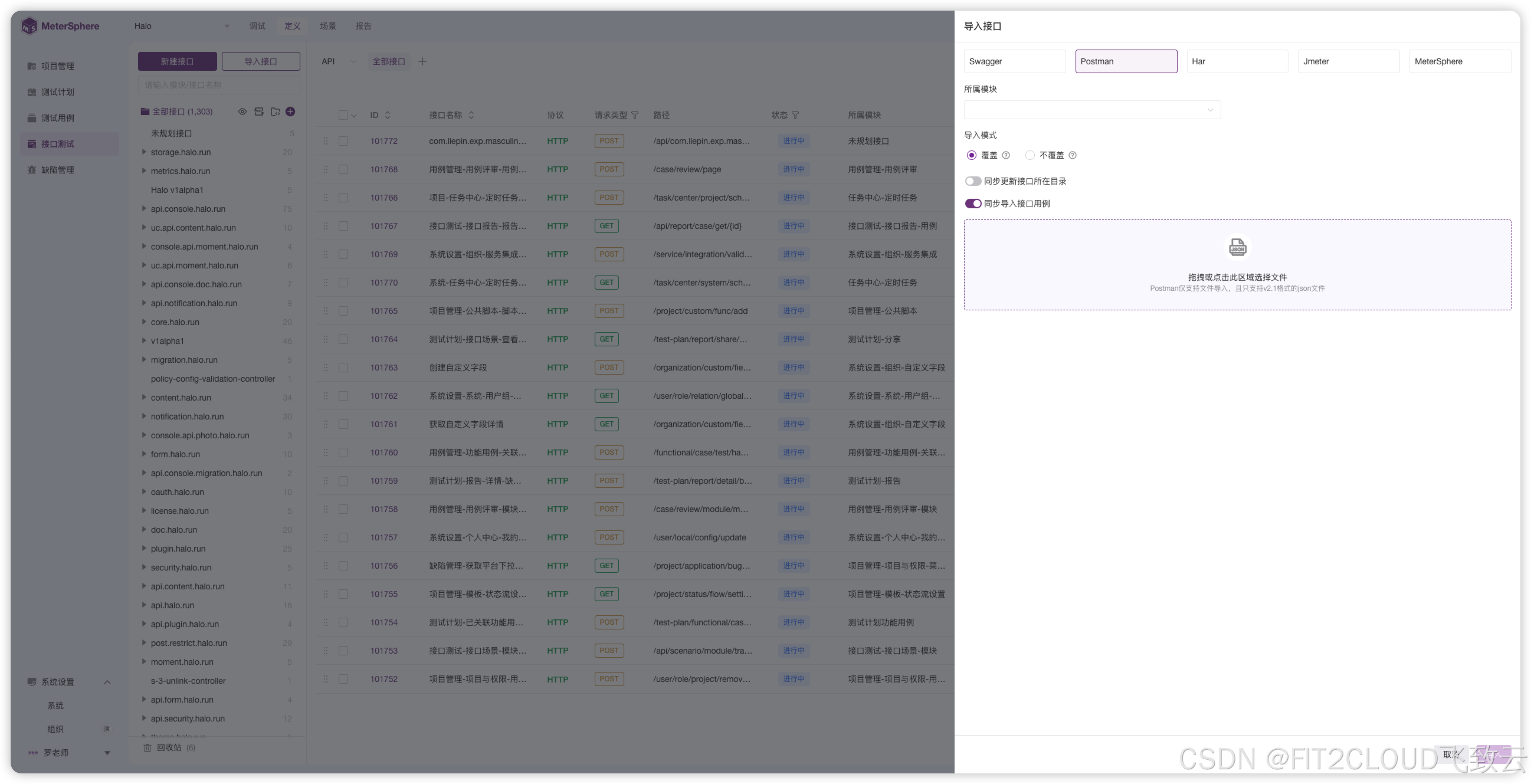Tick checkbox for row 101772
The image size is (1531, 784).
point(343,141)
